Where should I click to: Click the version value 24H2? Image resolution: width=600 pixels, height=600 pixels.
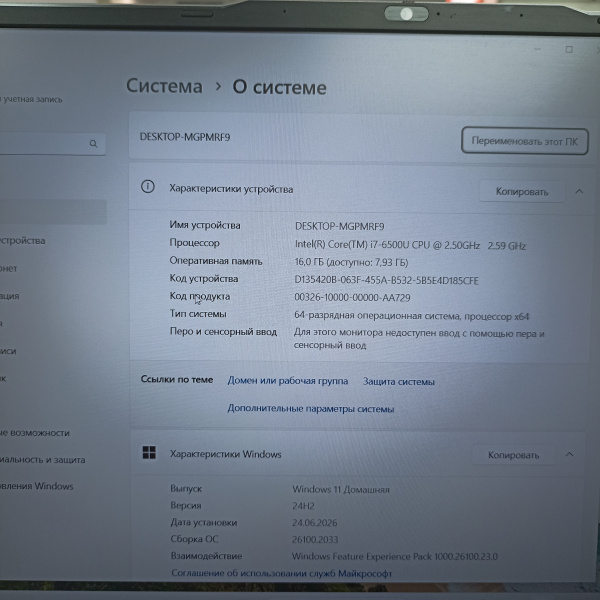click(303, 506)
